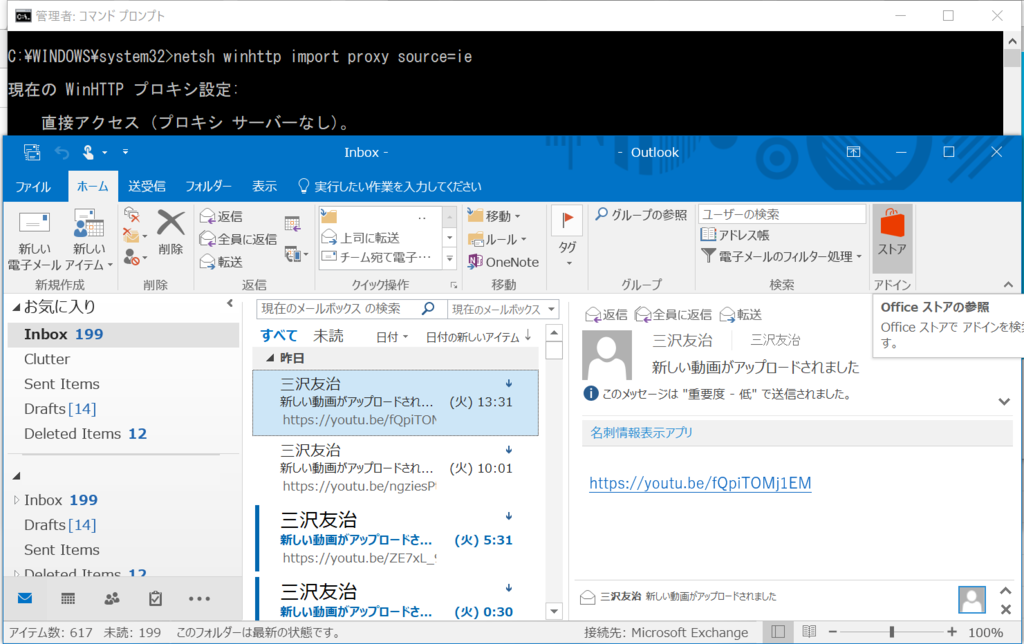The image size is (1024, 644).
Task: Click ribbon 全員に返信 button
Action: tap(238, 239)
